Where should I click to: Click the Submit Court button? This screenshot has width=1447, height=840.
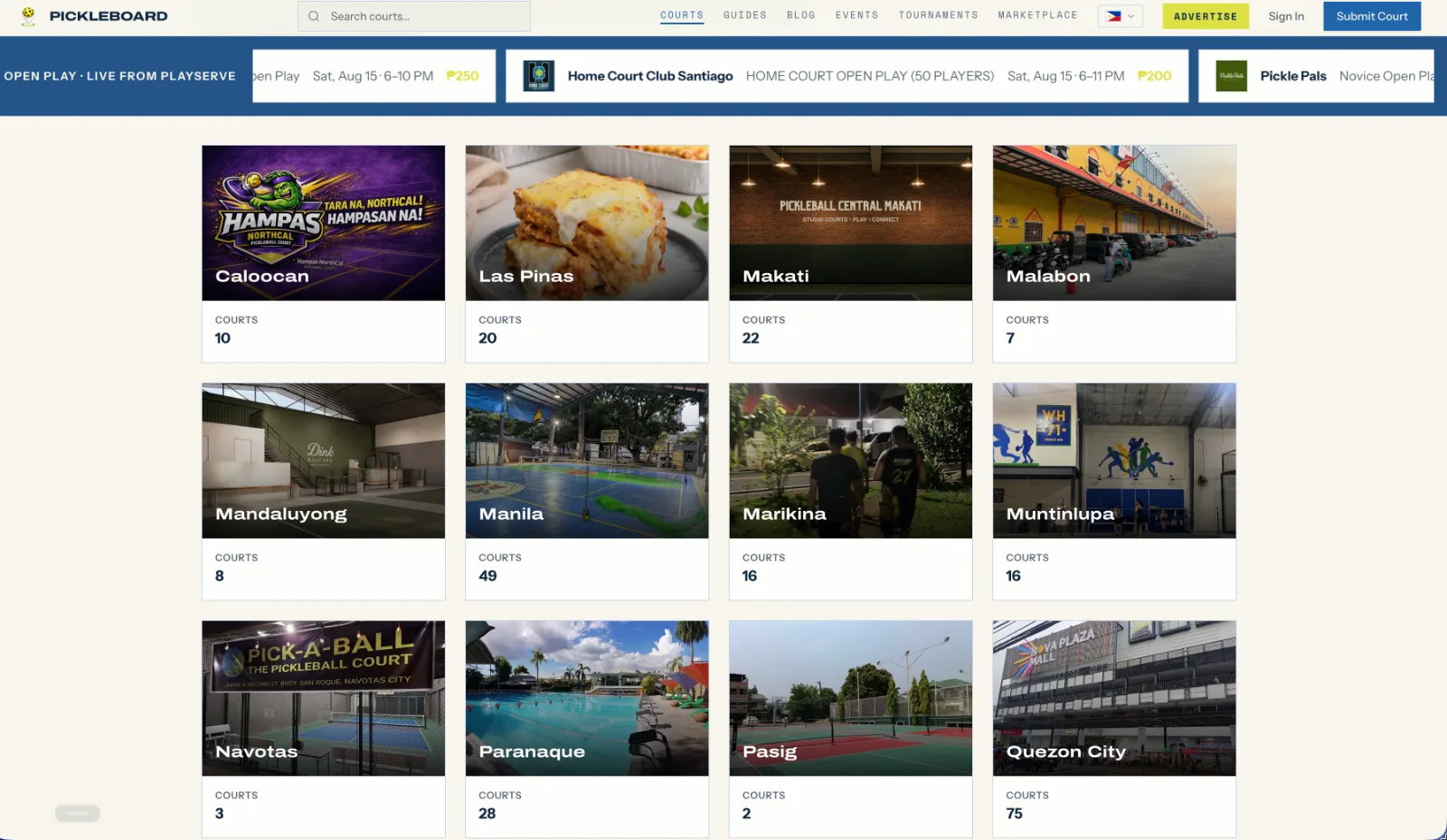click(x=1372, y=16)
